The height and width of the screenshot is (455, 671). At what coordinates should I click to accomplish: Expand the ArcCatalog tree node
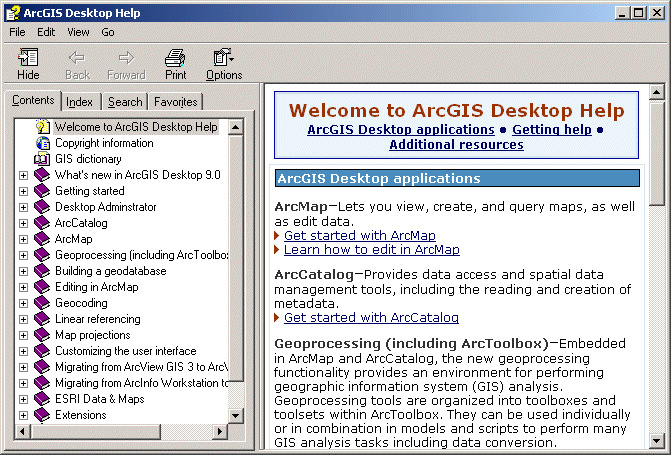point(24,223)
